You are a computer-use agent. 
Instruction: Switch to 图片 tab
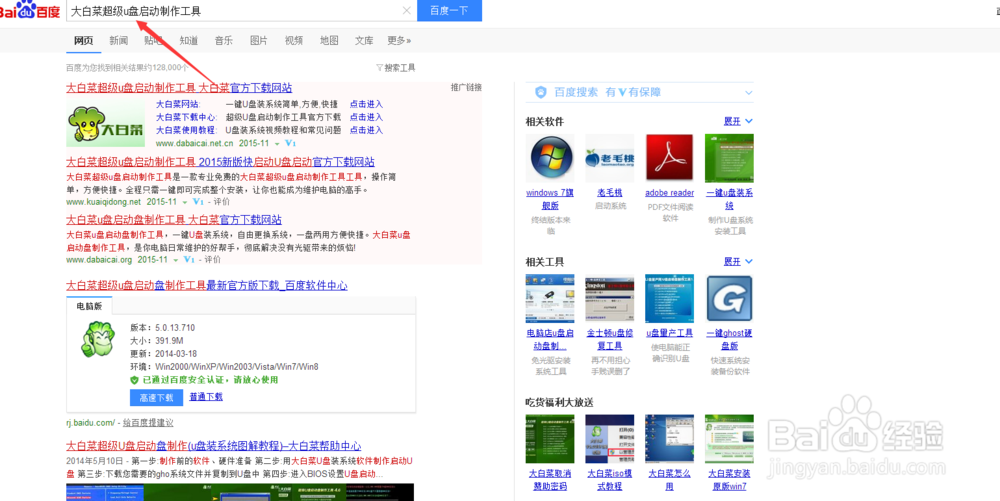259,40
